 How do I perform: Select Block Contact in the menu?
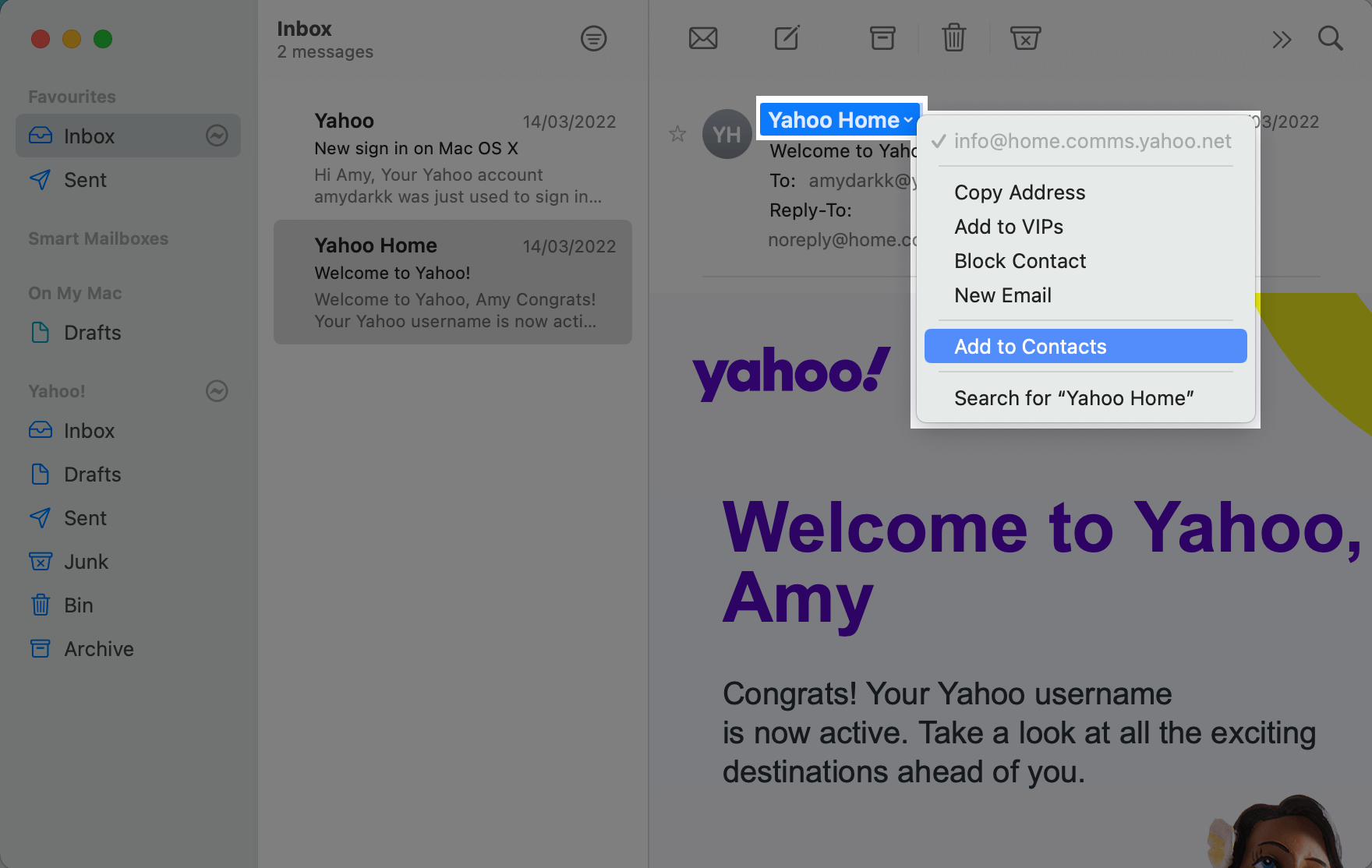tap(1085, 261)
